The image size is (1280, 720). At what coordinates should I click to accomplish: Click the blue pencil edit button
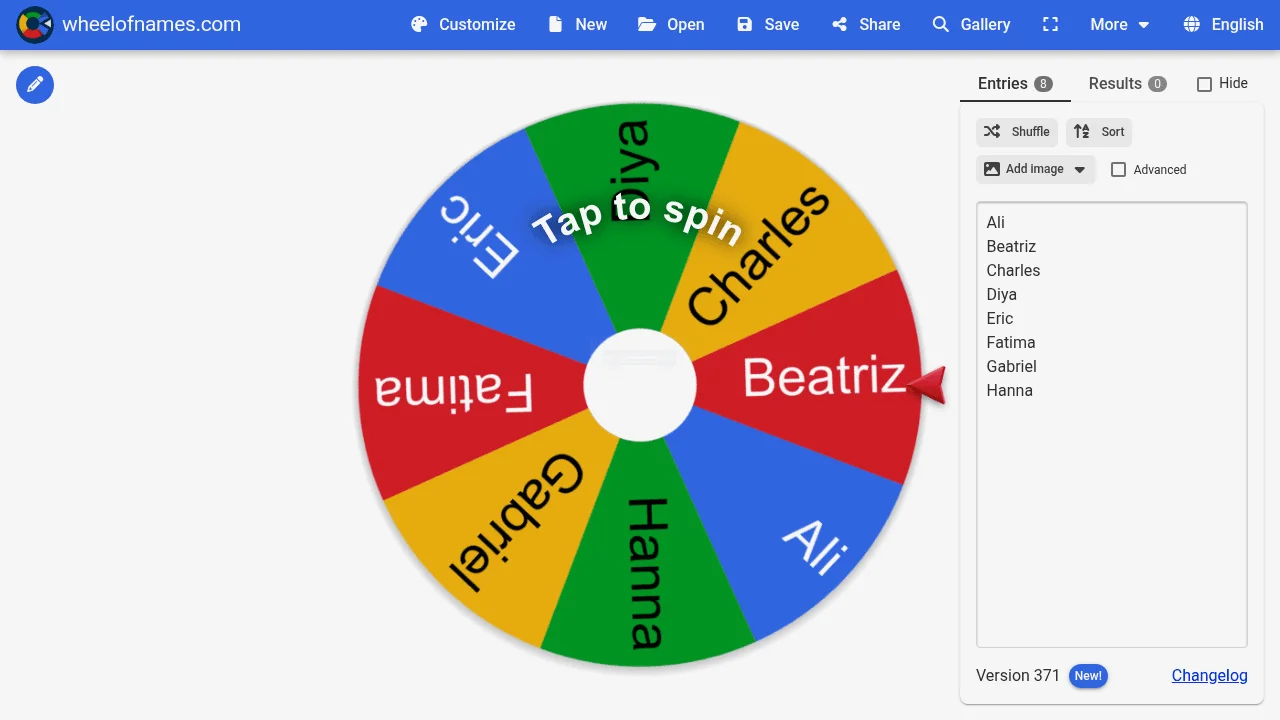click(x=35, y=85)
